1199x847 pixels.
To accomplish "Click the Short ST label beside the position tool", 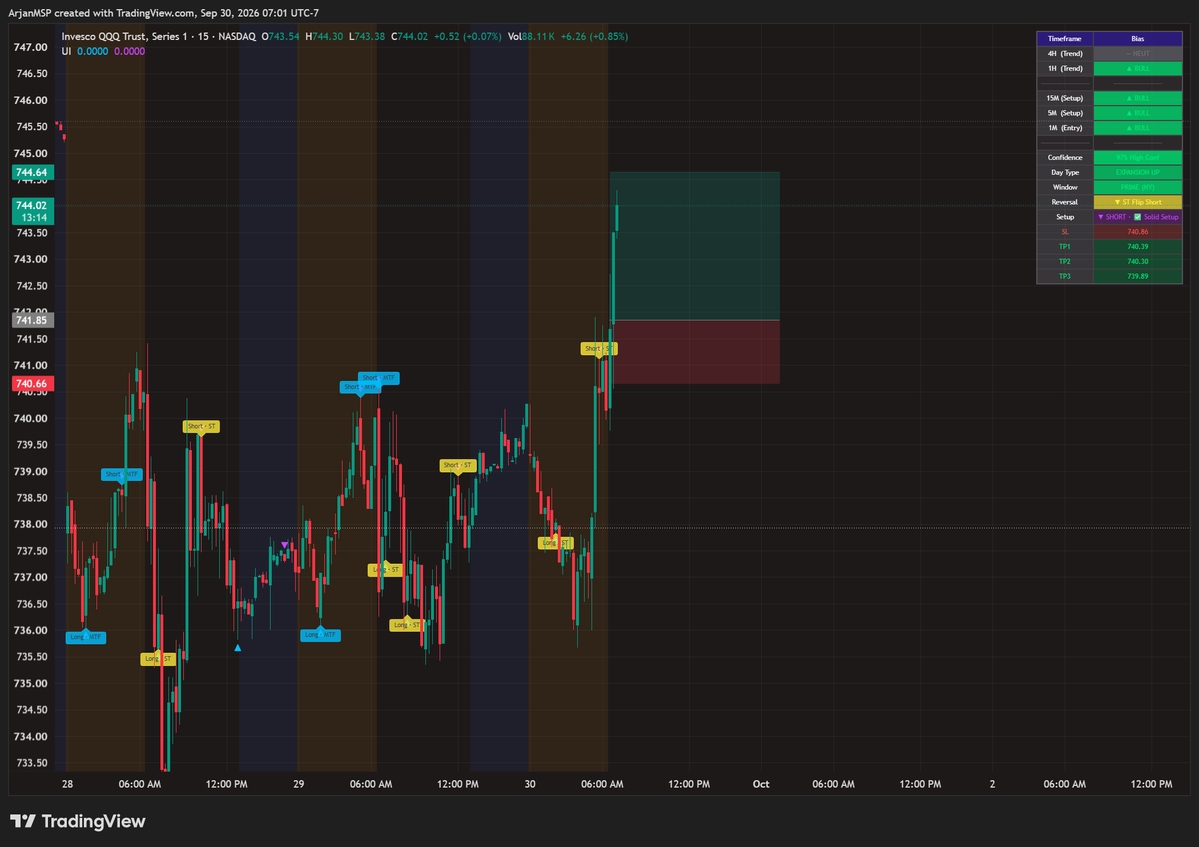I will coord(599,349).
